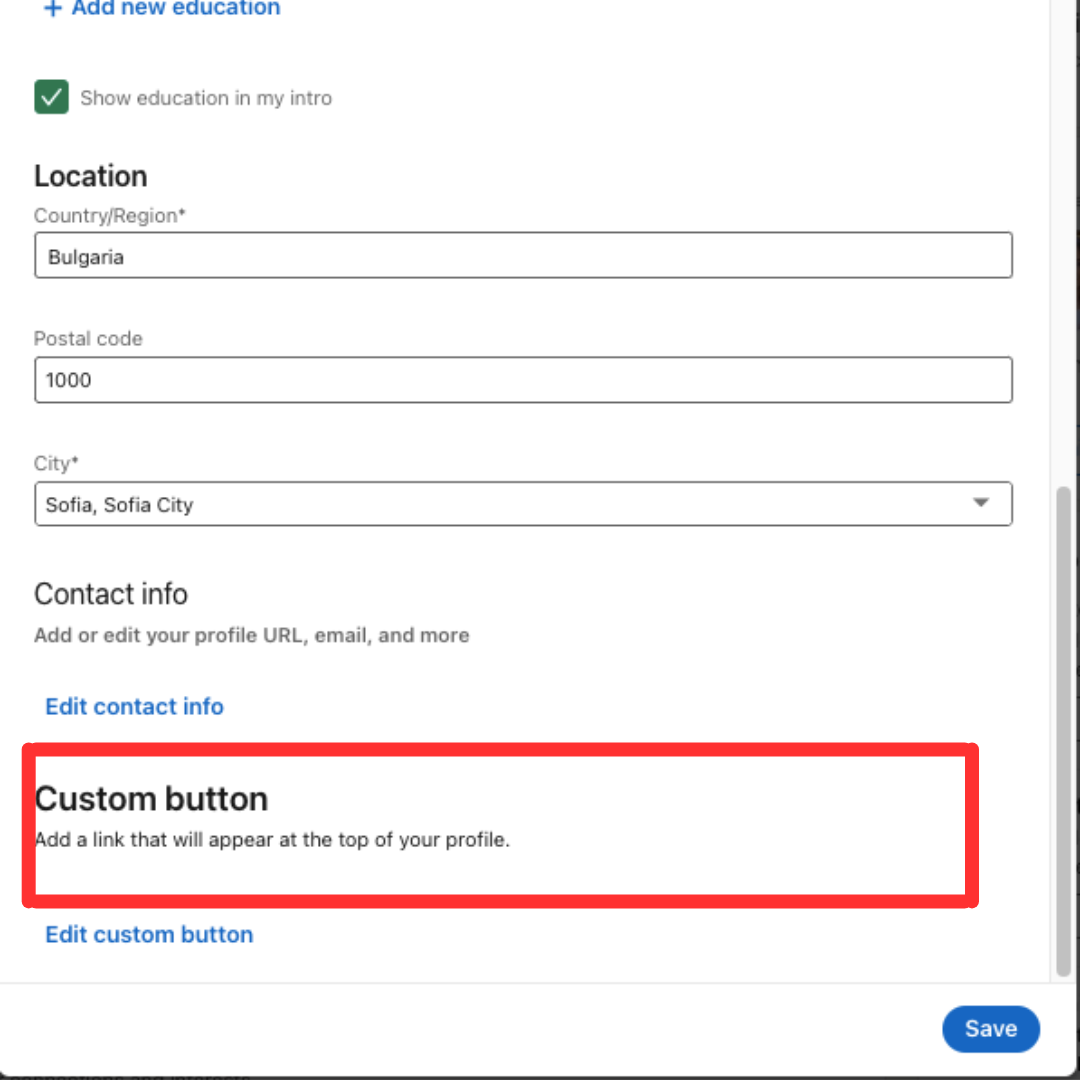Viewport: 1080px width, 1080px height.
Task: Select the Contact info section title
Action: pyautogui.click(x=110, y=594)
